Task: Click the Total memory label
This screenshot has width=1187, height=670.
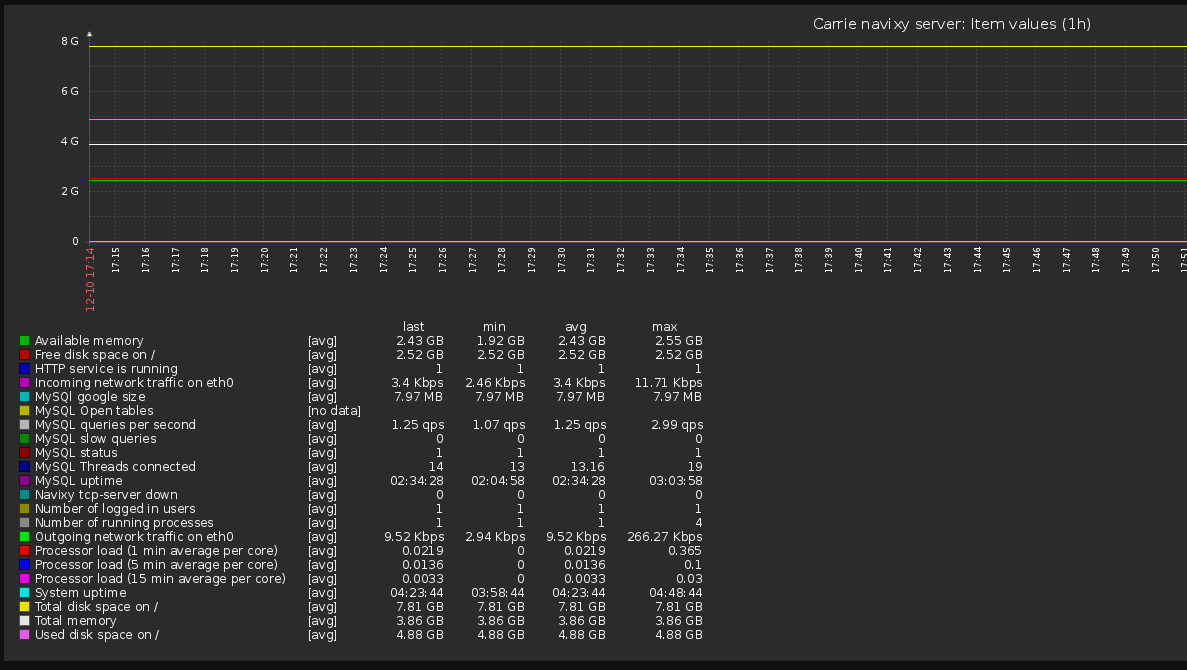Action: coord(76,621)
